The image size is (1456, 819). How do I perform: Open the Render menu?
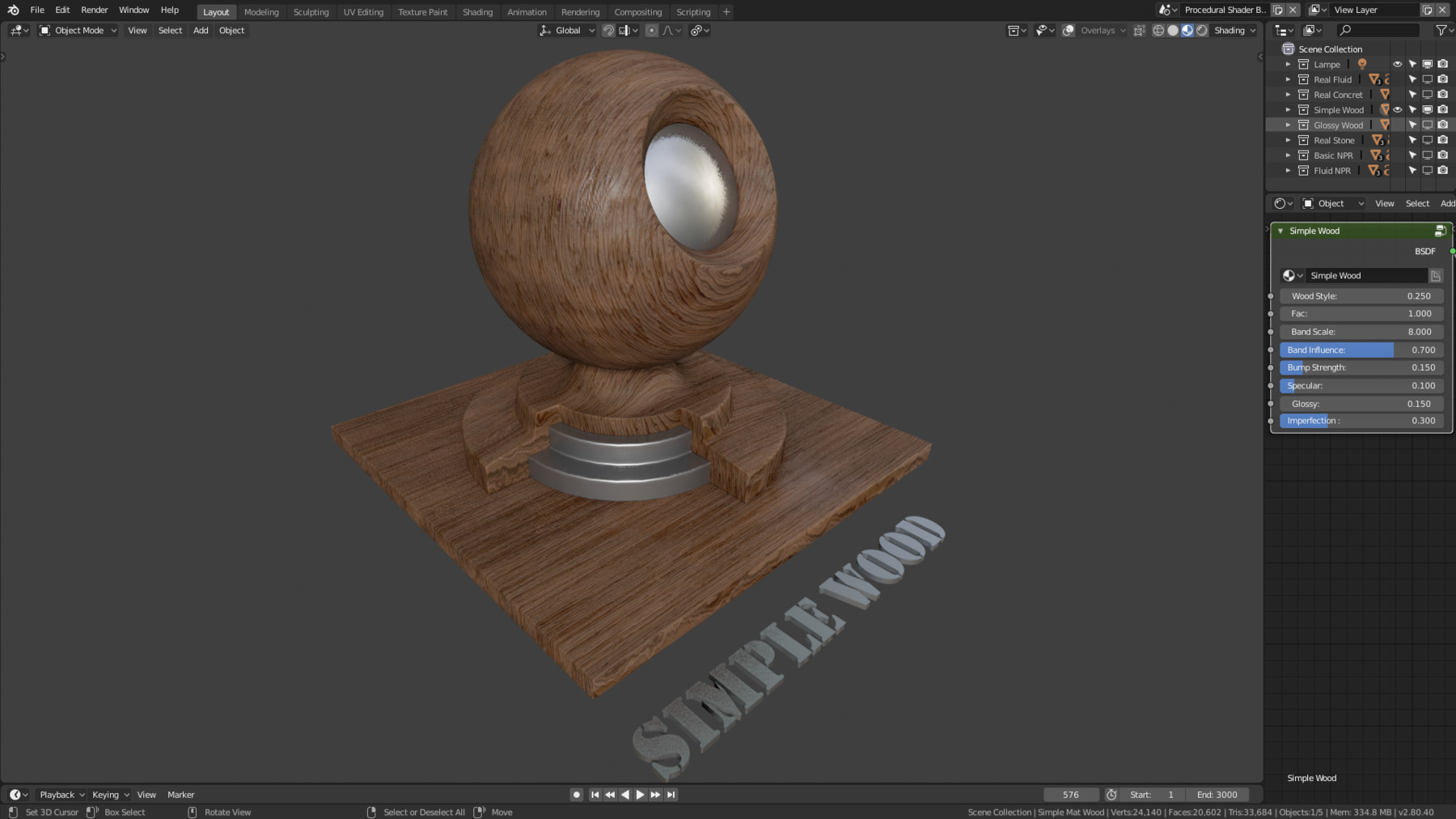[x=94, y=10]
